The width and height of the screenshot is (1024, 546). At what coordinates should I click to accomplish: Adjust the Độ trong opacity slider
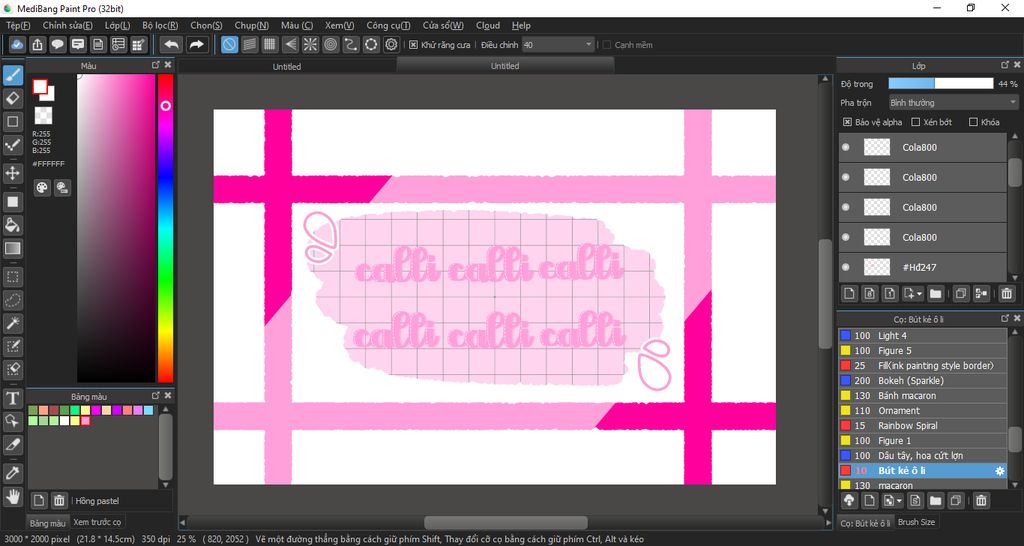[941, 84]
